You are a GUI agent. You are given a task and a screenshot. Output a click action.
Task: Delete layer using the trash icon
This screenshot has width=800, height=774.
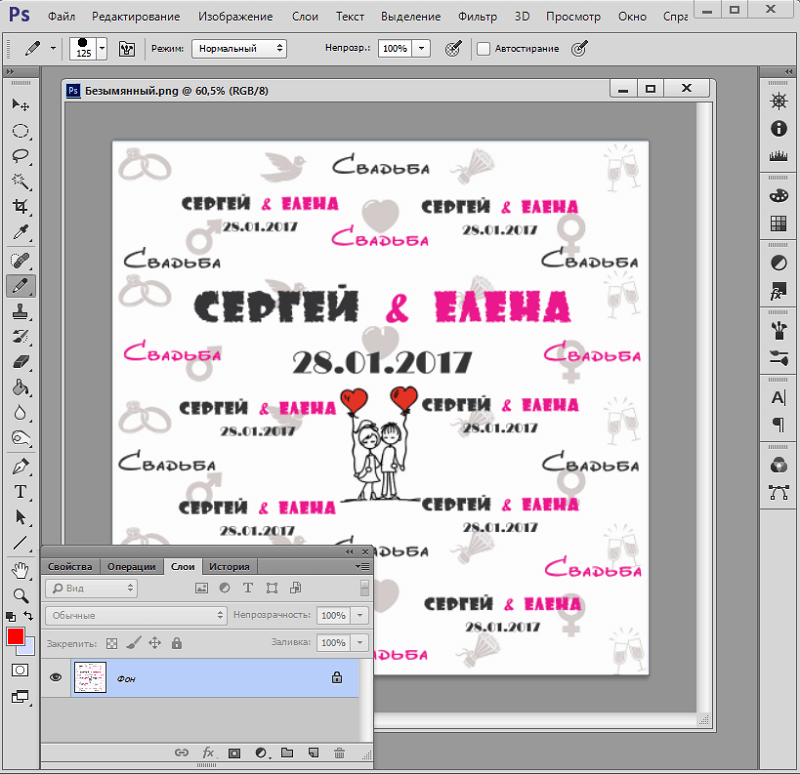[x=339, y=752]
